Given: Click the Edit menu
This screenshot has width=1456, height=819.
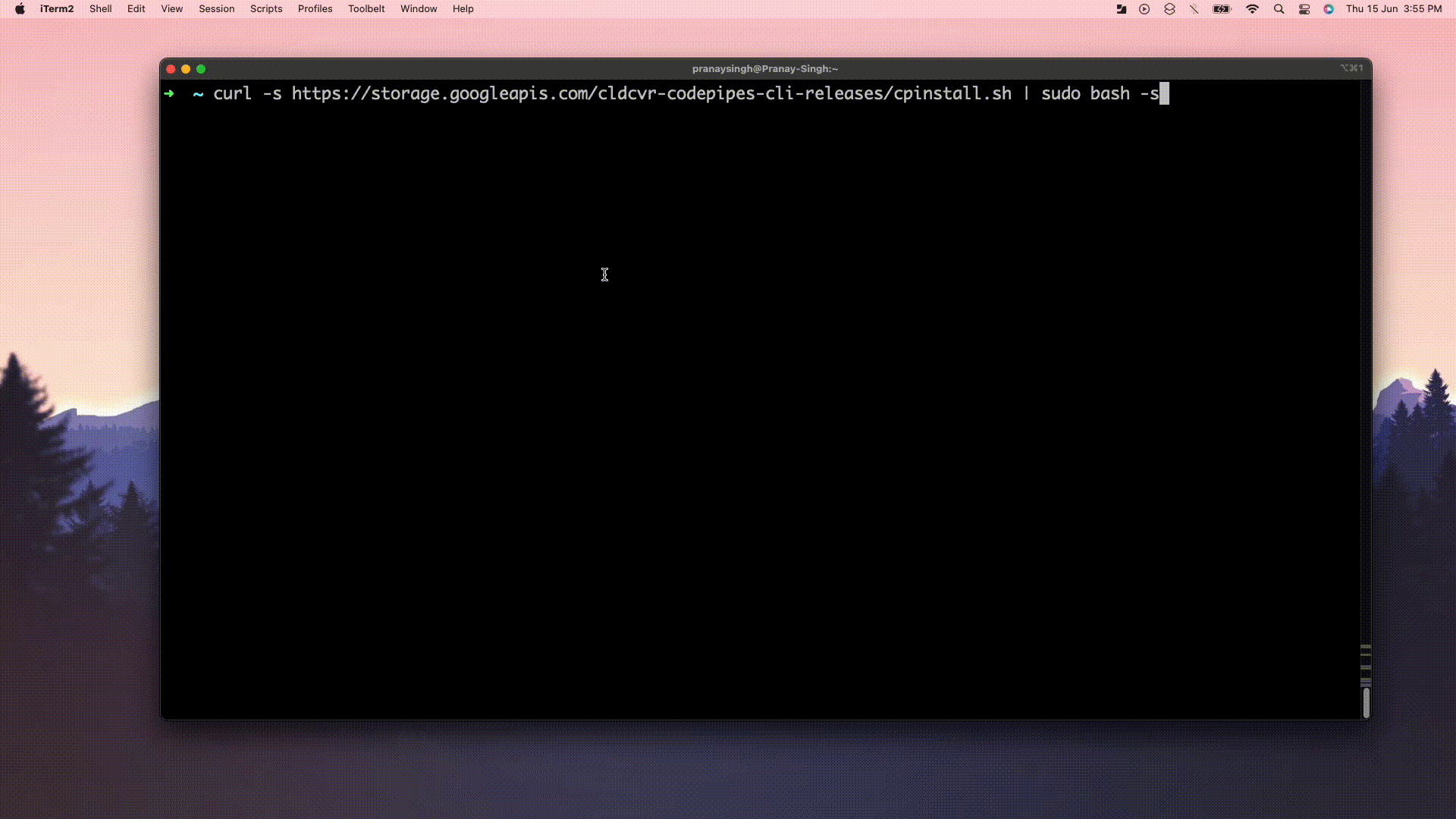Looking at the screenshot, I should (x=136, y=9).
